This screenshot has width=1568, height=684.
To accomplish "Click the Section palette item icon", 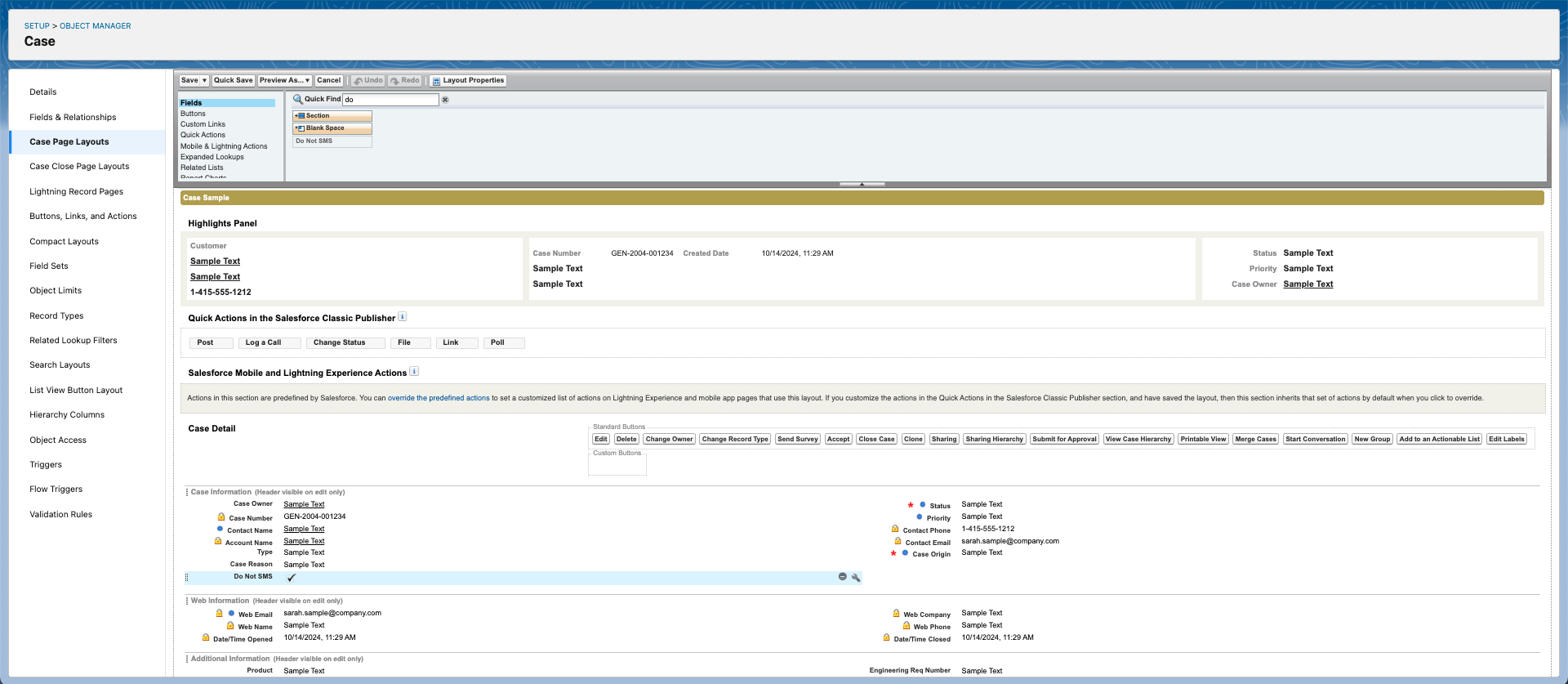I will pyautogui.click(x=300, y=116).
